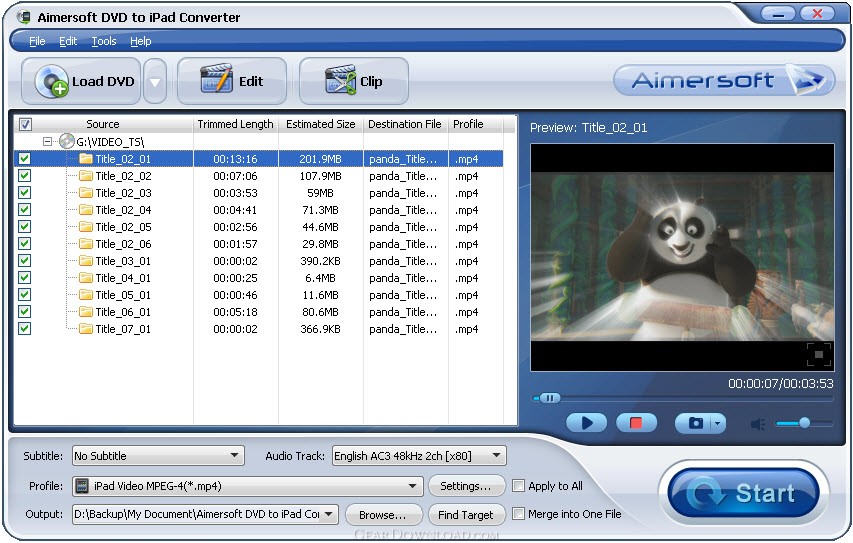Click the Start conversion button
853x543 pixels.
pos(744,493)
